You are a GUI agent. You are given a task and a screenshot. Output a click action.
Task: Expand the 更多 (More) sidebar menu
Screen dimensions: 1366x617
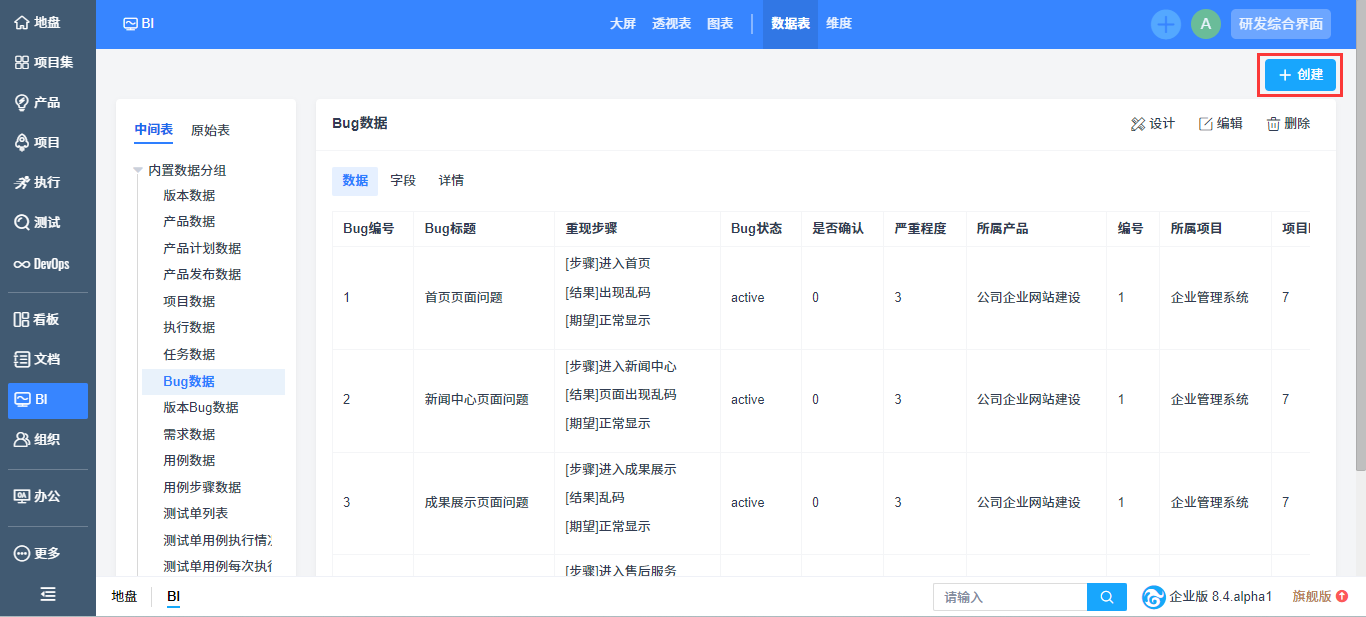[x=22, y=553]
